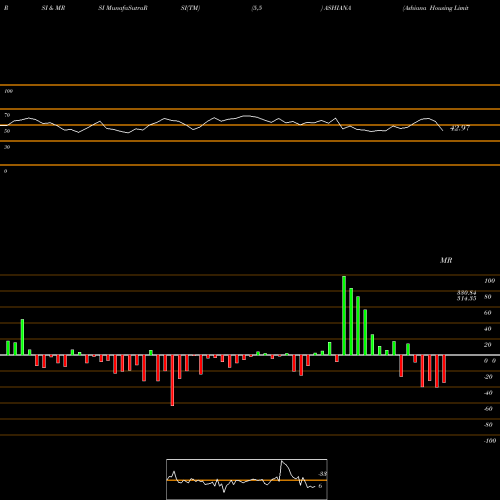Open the mini overview chart thumbnail
The height and width of the screenshot is (500, 500).
tap(247, 479)
